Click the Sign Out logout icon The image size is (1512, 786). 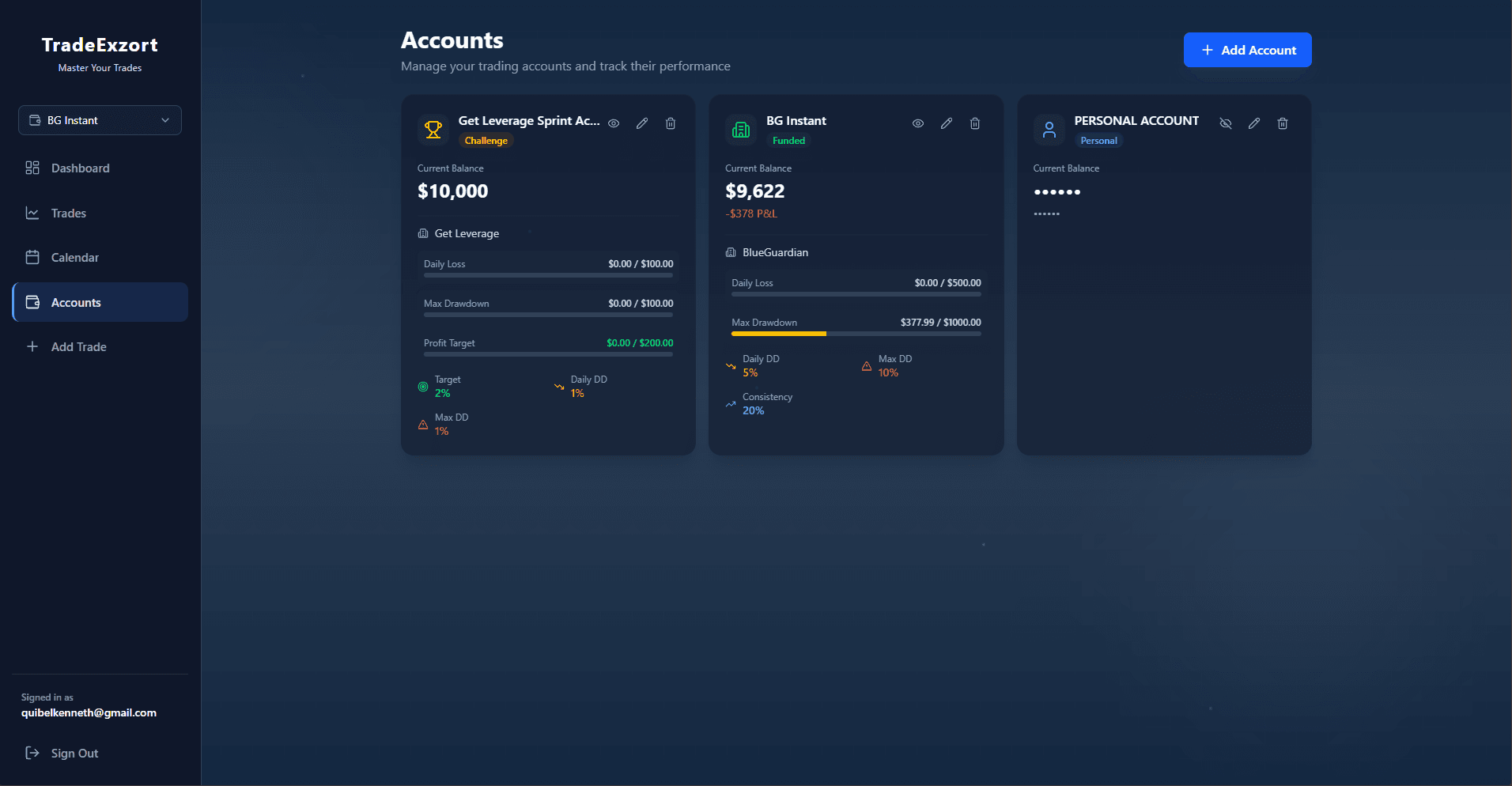[x=32, y=753]
